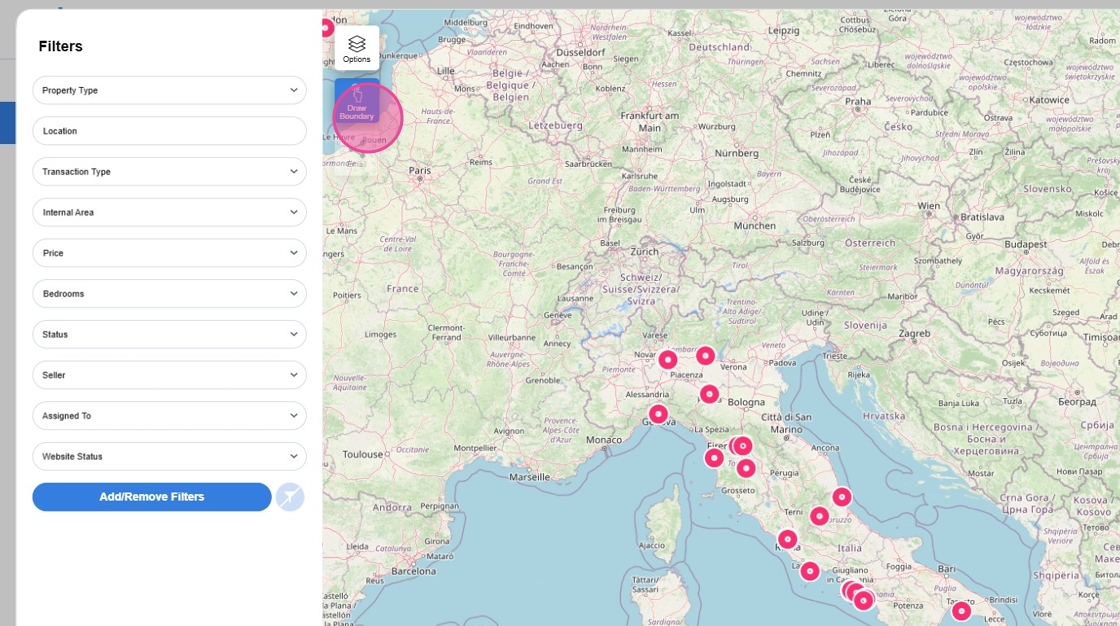Click the map marker south of Verona
1120x626 pixels.
(709, 394)
